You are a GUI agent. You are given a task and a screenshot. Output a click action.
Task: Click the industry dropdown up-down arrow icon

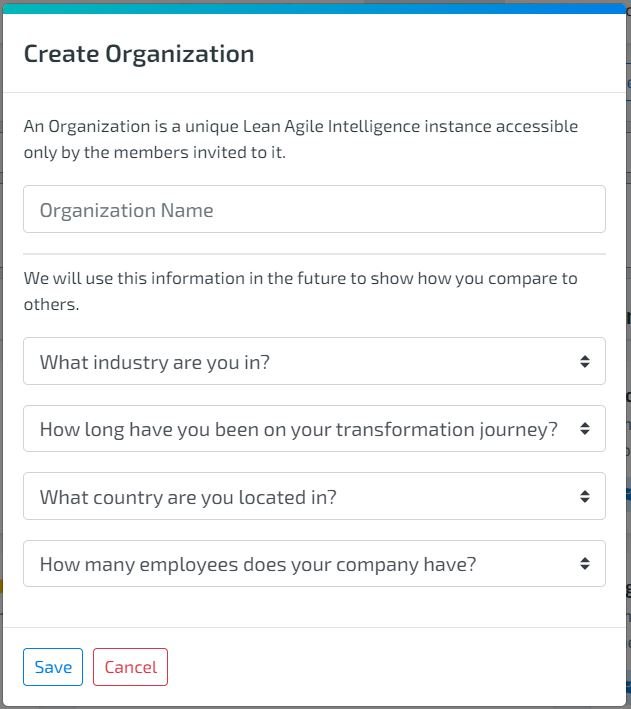tap(584, 361)
